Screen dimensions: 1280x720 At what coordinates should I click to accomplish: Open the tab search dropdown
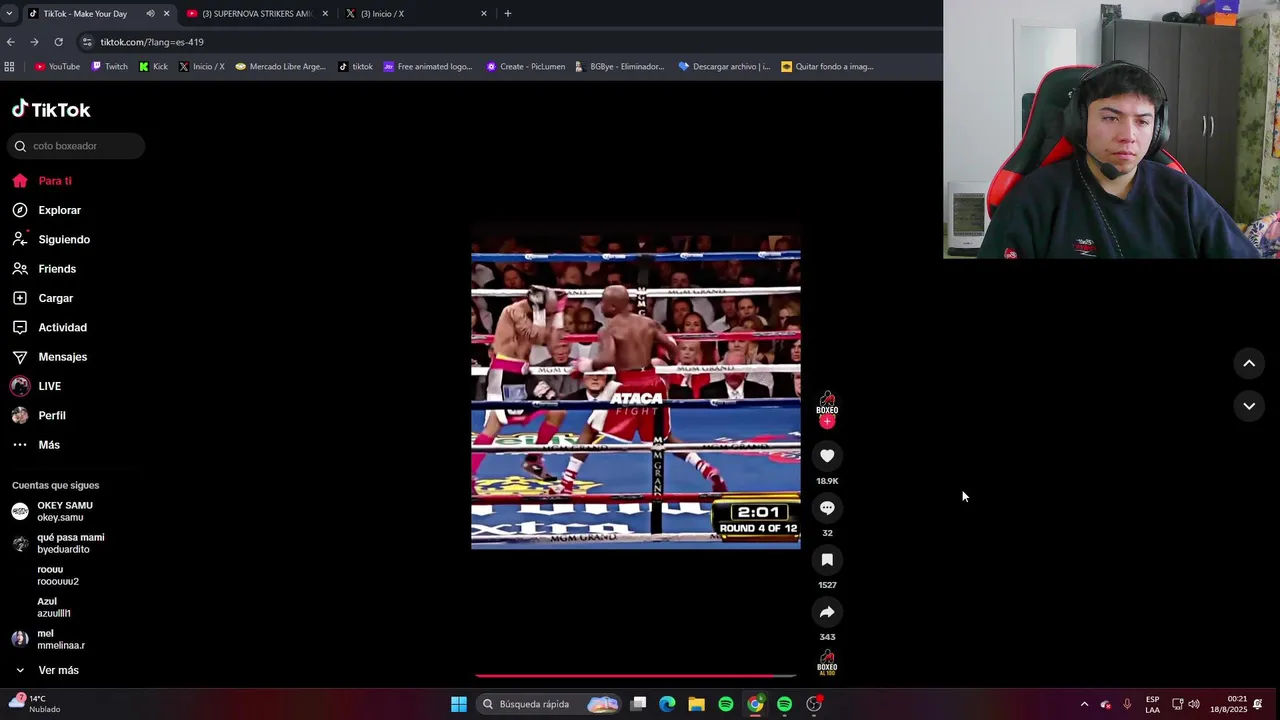tap(9, 14)
